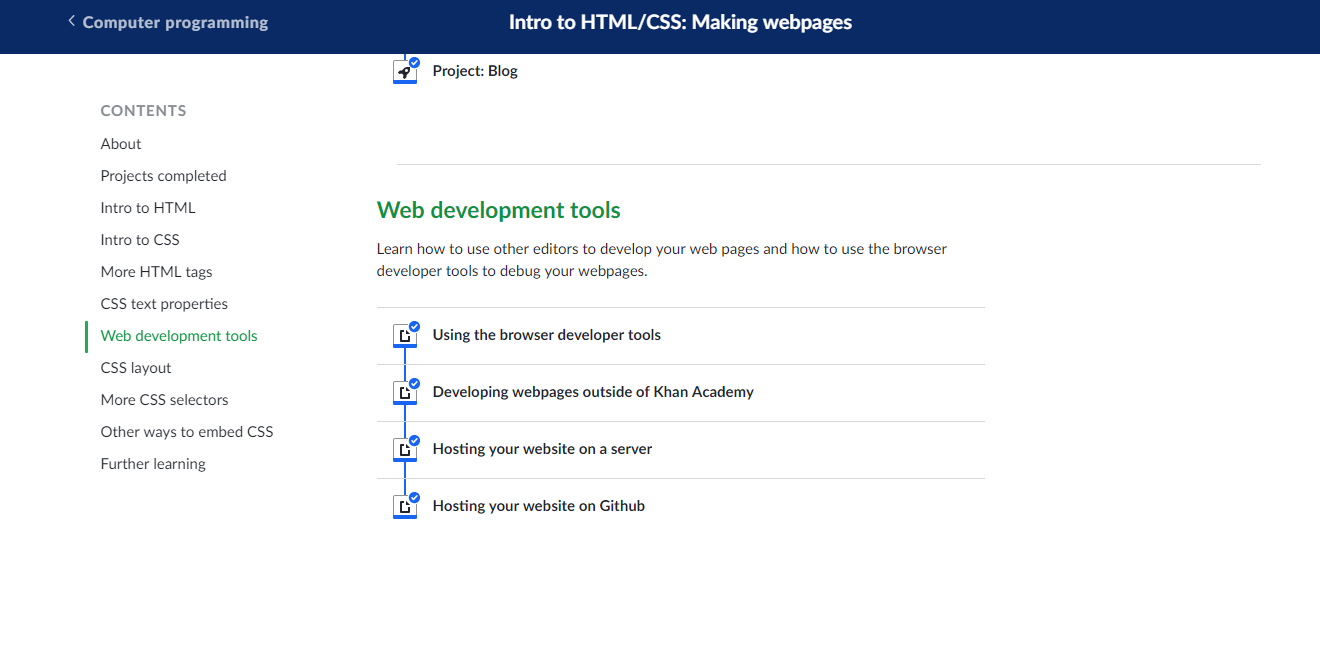Select Intro to HTML in contents
The height and width of the screenshot is (648, 1320).
(148, 208)
